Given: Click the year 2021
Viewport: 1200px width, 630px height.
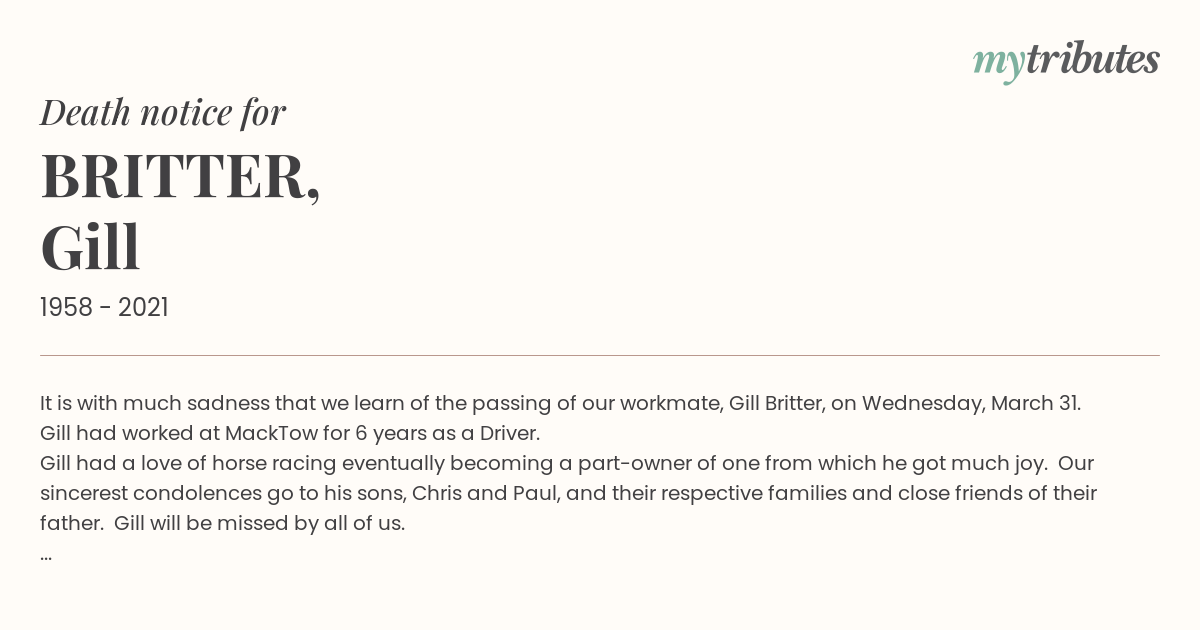Looking at the screenshot, I should coord(143,308).
